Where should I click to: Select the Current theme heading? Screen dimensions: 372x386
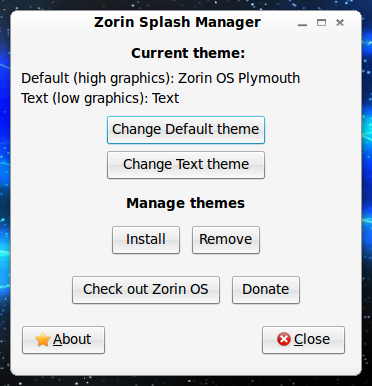click(x=188, y=53)
